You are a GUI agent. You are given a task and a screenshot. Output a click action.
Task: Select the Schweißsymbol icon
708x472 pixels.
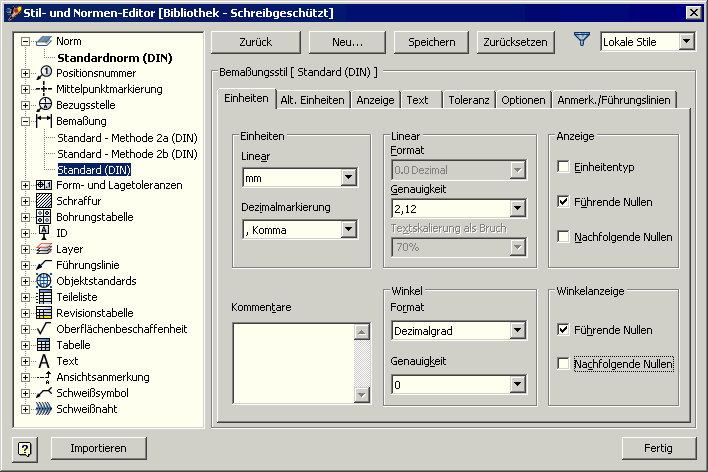(44, 393)
